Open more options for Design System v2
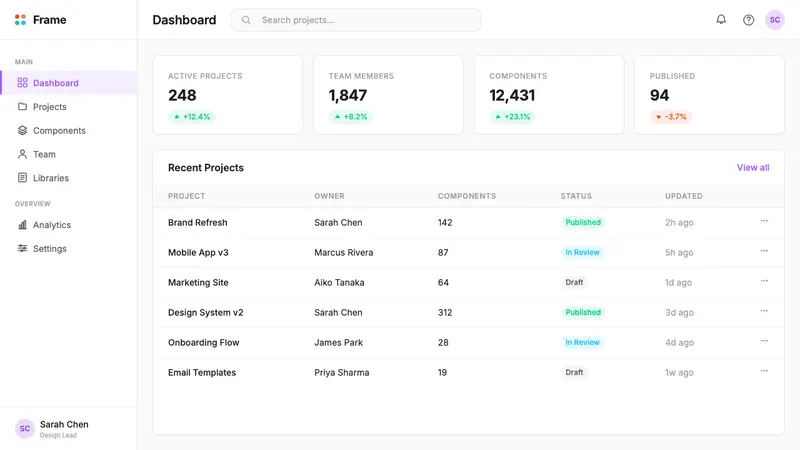This screenshot has width=800, height=450. pos(764,311)
